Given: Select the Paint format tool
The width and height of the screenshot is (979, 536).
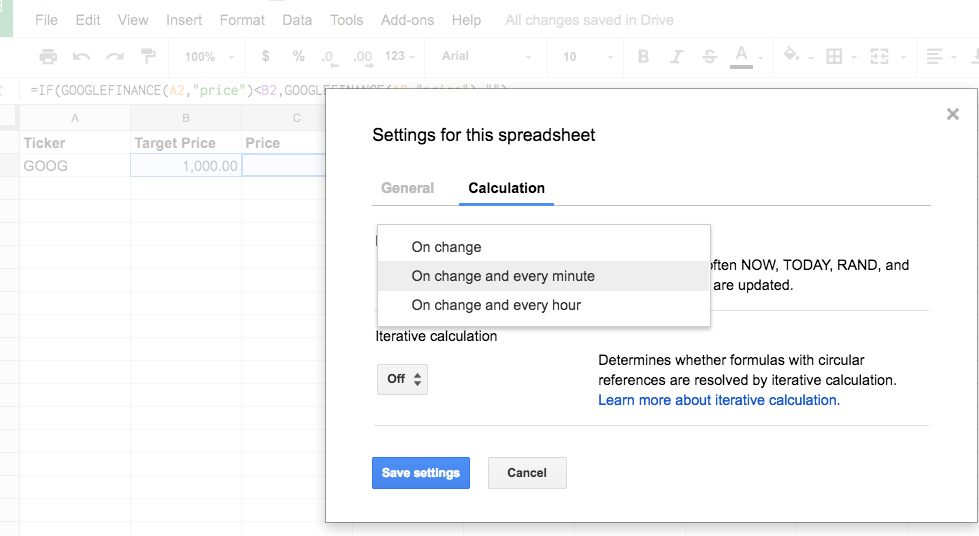Looking at the screenshot, I should [148, 57].
